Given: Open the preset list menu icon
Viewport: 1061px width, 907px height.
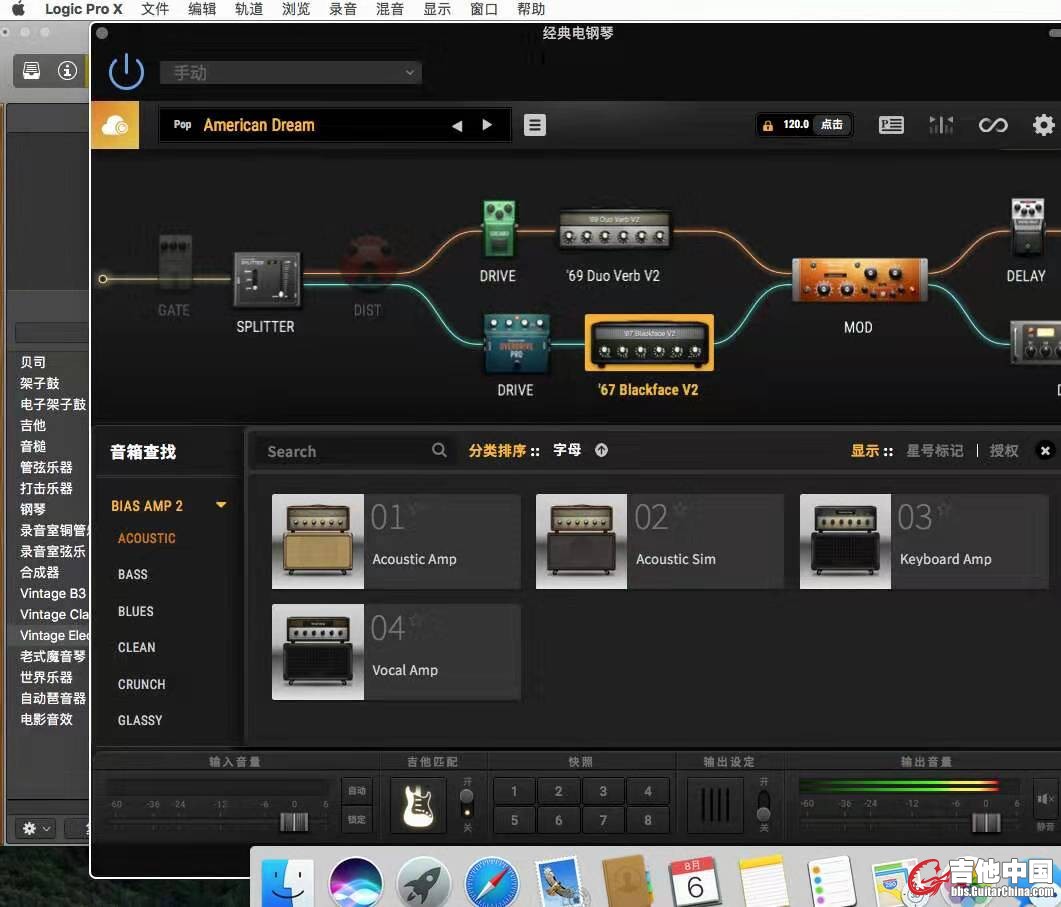Looking at the screenshot, I should pos(535,125).
